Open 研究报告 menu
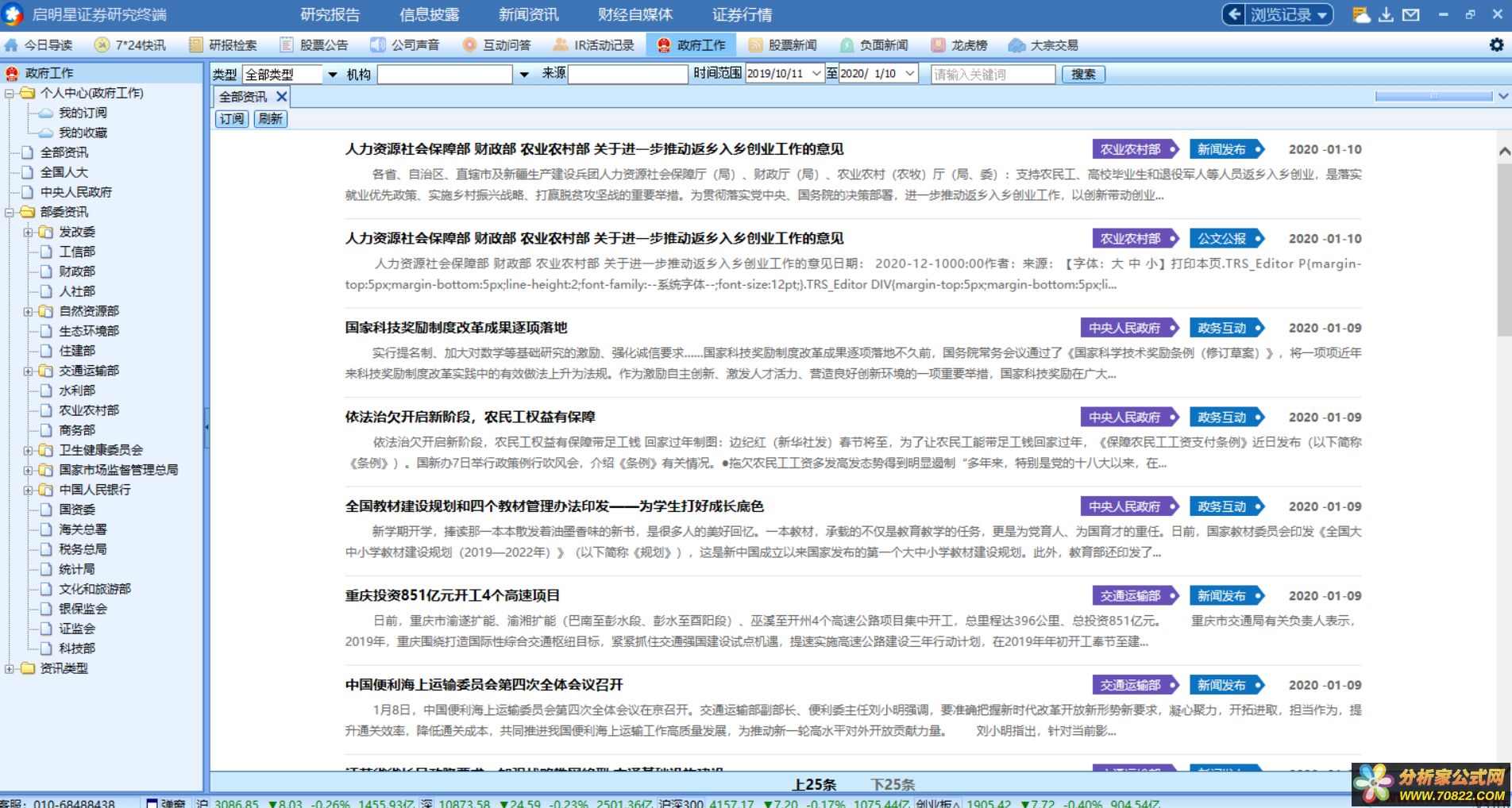The image size is (1512, 808). pyautogui.click(x=330, y=14)
